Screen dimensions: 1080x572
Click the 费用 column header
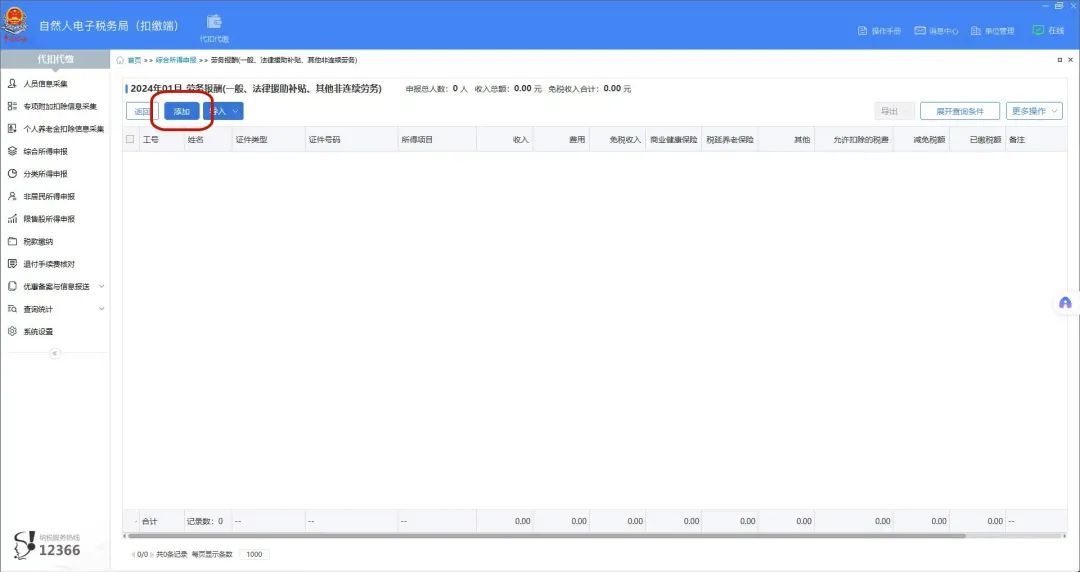coord(561,139)
